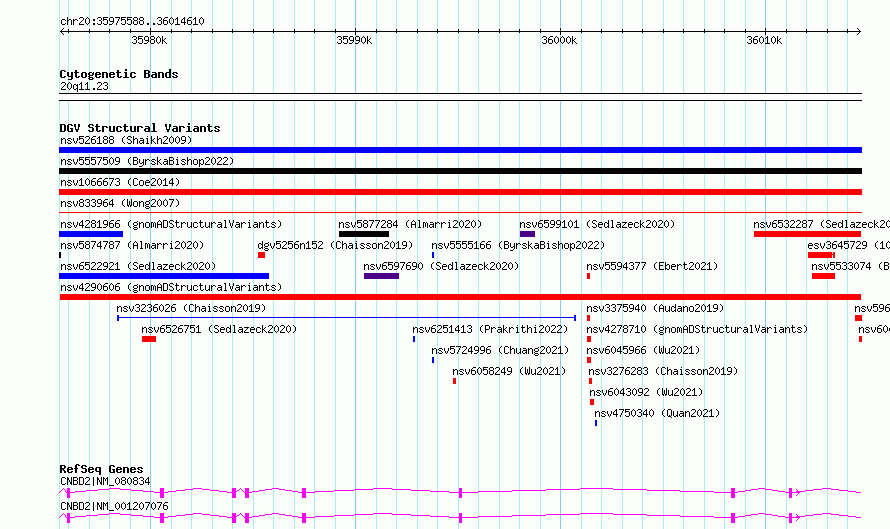Click the 36000k ruler tick label
890x529 pixels.
(x=559, y=40)
